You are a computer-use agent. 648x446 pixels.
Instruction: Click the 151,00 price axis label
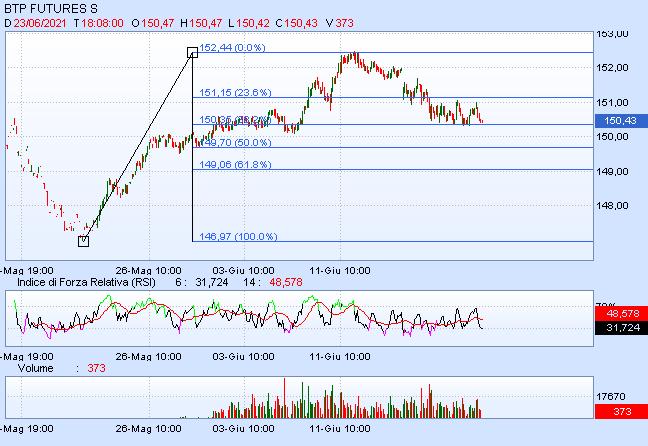[x=612, y=102]
